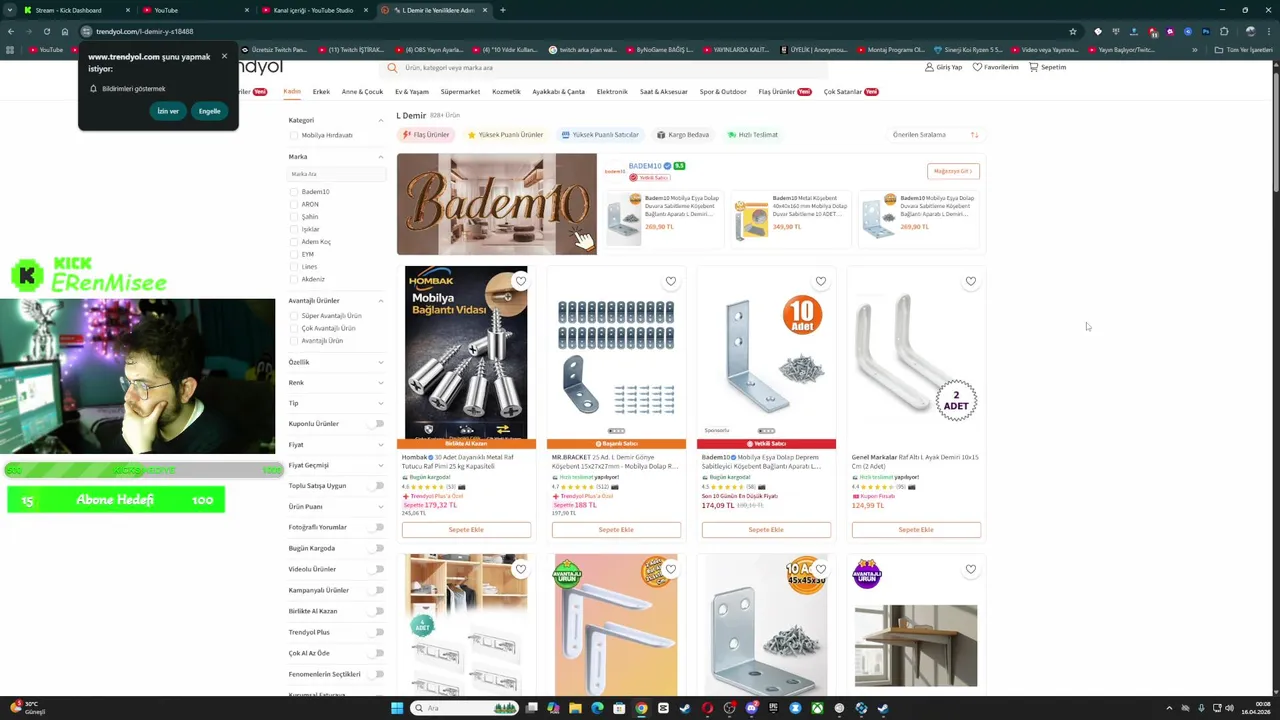The height and width of the screenshot is (720, 1280).
Task: Check the Şahin brand filter
Action: tap(294, 216)
